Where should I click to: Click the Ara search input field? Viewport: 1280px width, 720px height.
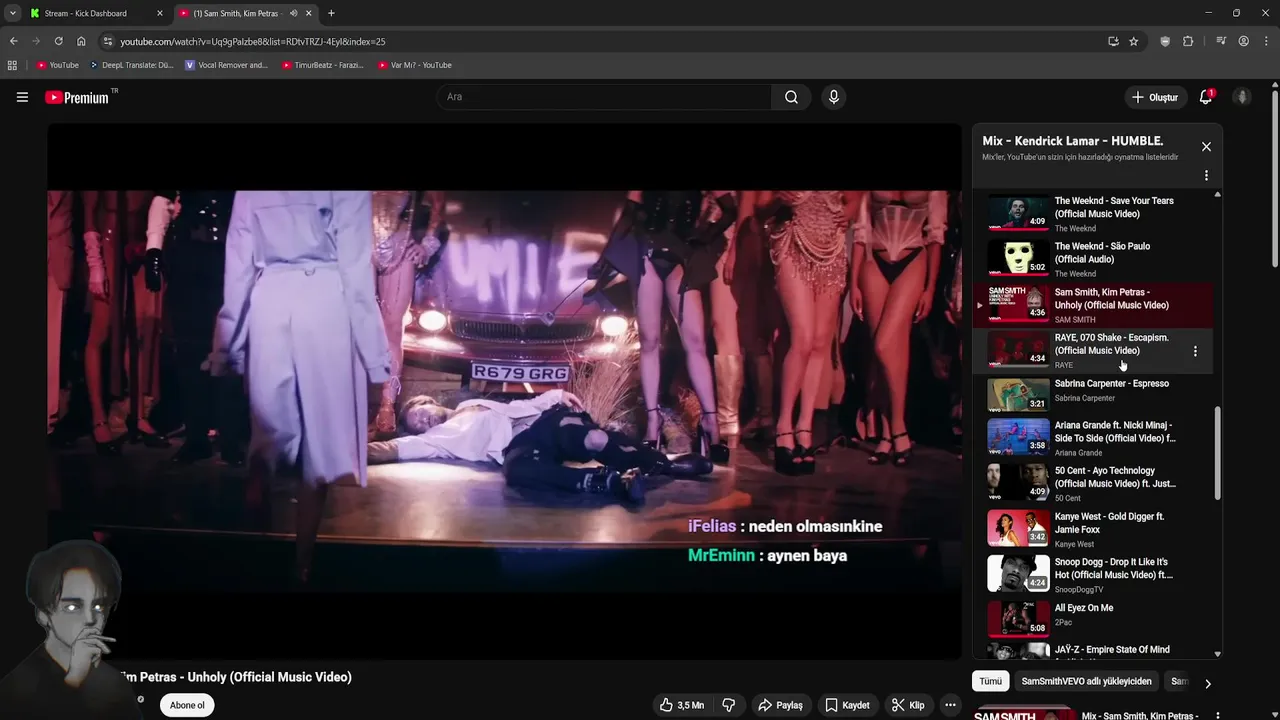click(603, 97)
